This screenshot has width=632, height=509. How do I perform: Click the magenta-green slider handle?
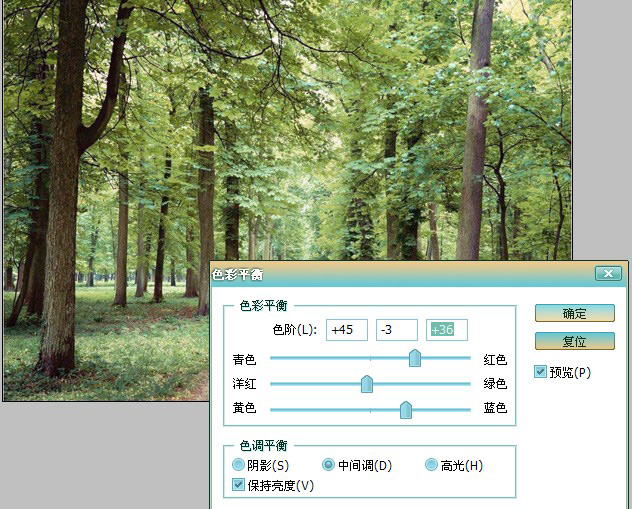366,384
